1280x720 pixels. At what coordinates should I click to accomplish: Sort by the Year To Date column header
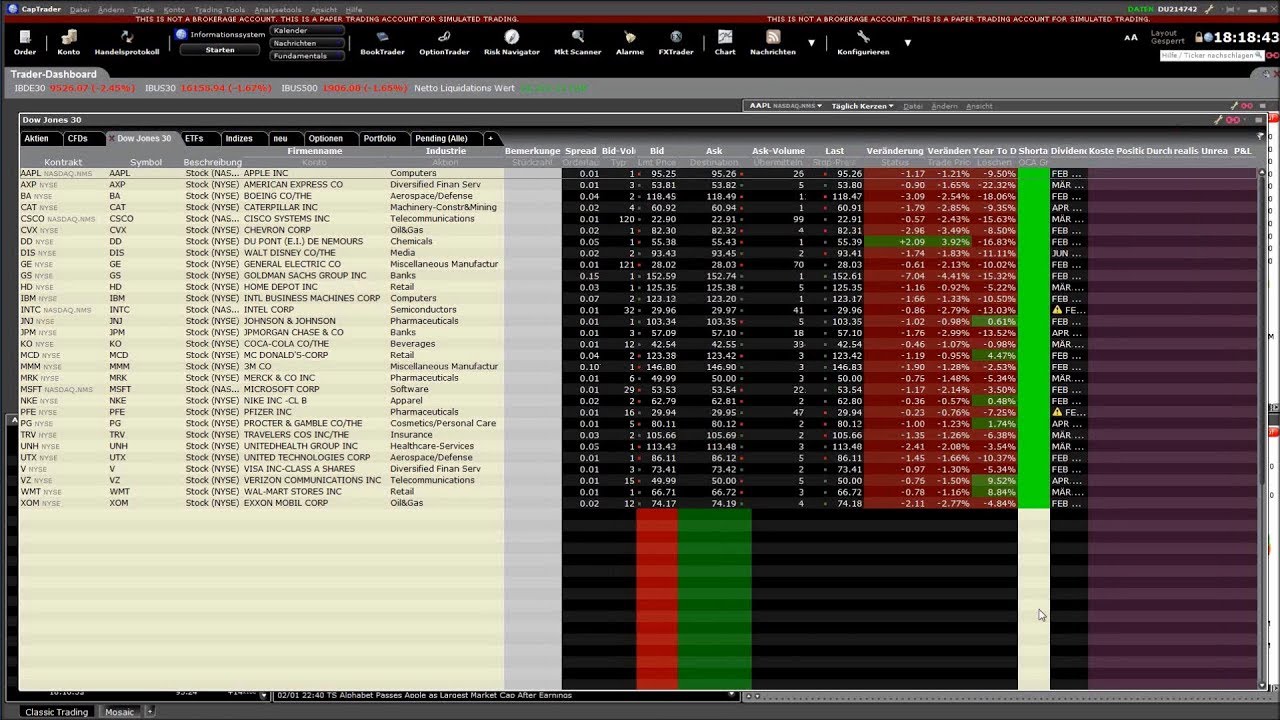point(994,151)
